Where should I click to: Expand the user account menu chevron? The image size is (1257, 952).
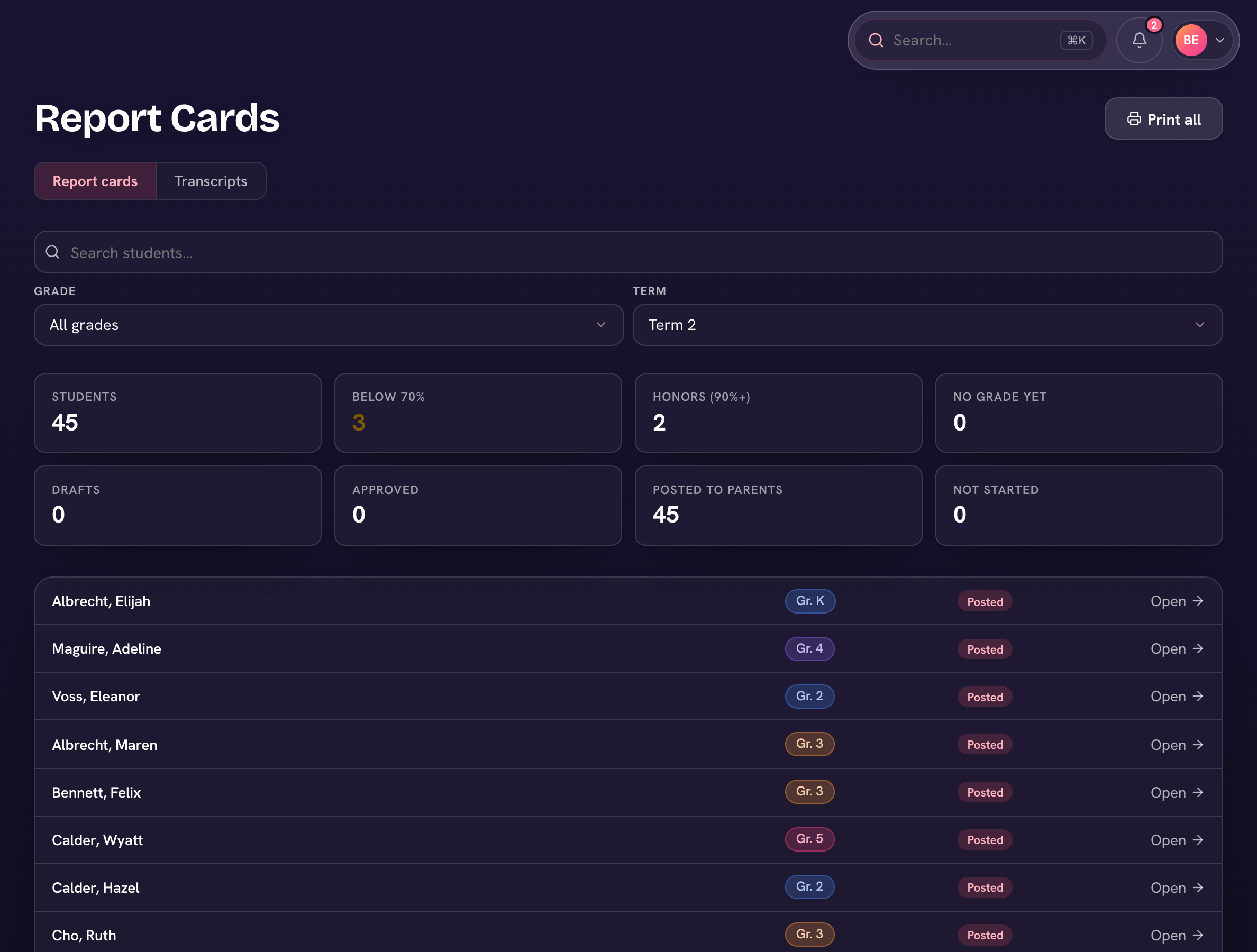point(1219,40)
